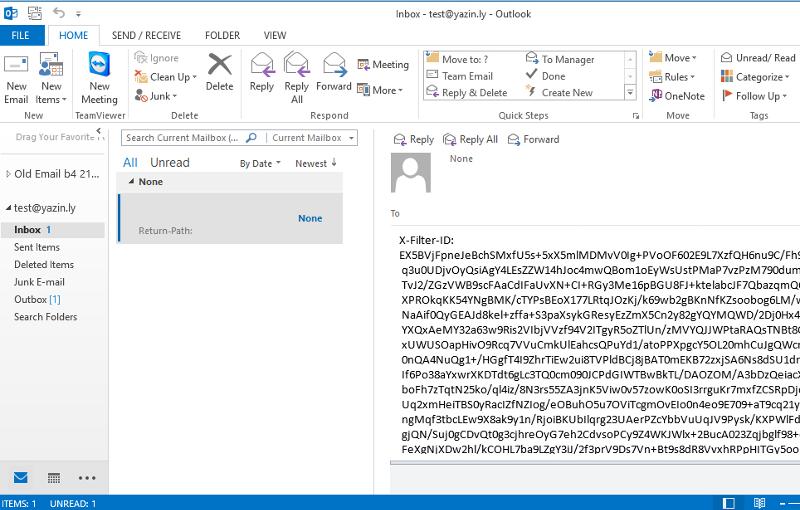Open the Categorize color menu

point(755,77)
